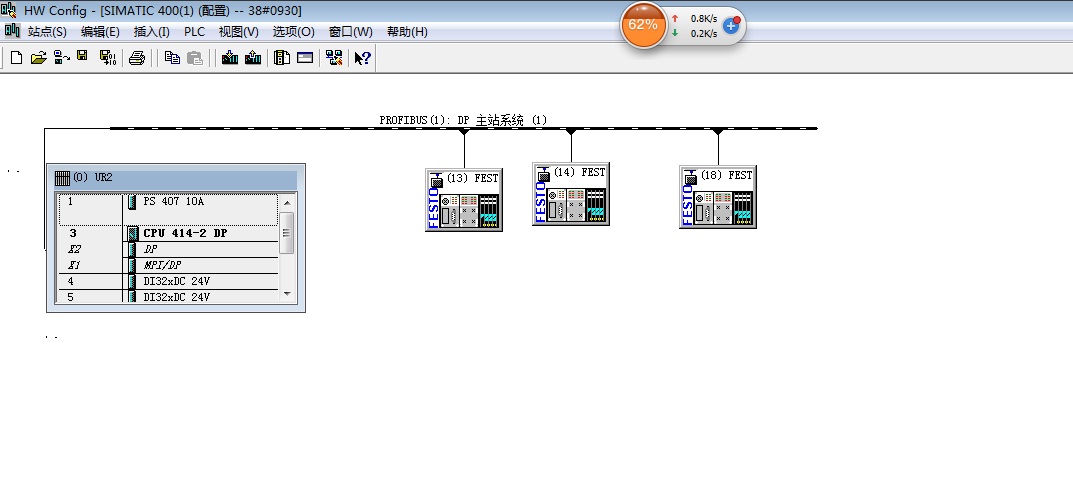Click the rack list scroll up arrow
This screenshot has height=493, width=1073.
pos(287,203)
